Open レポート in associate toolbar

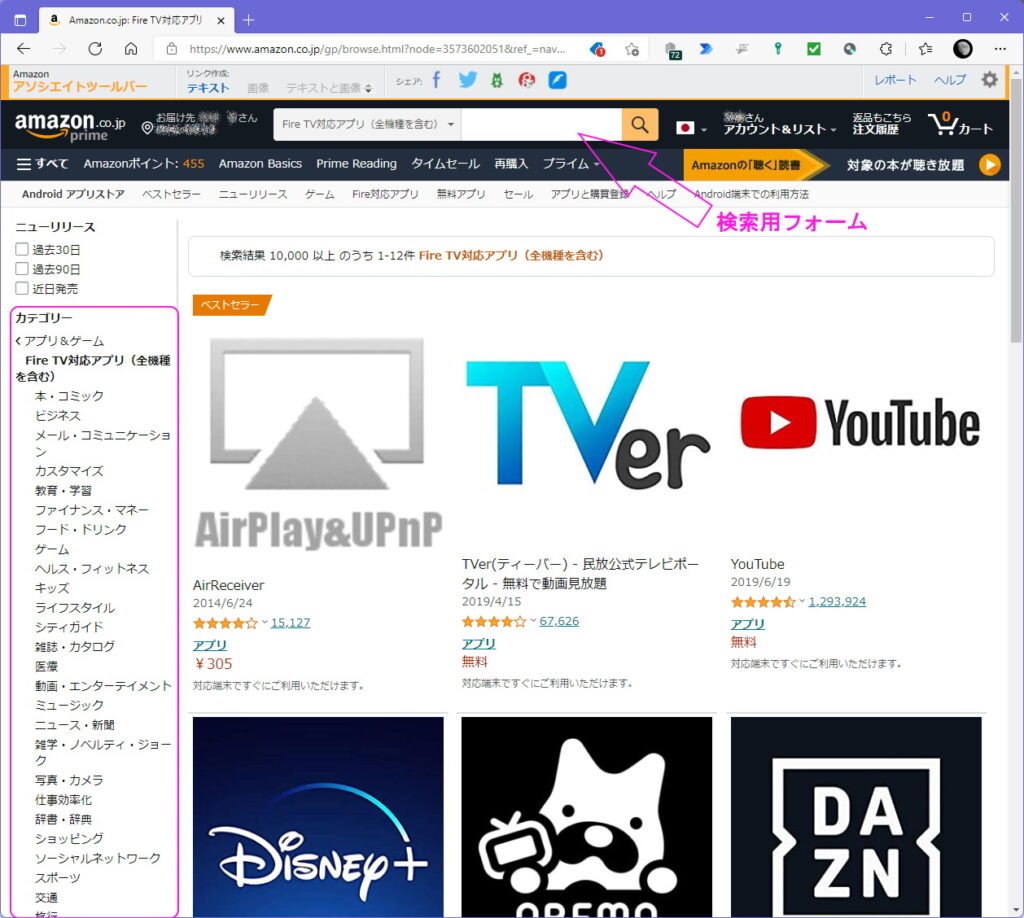[x=895, y=80]
